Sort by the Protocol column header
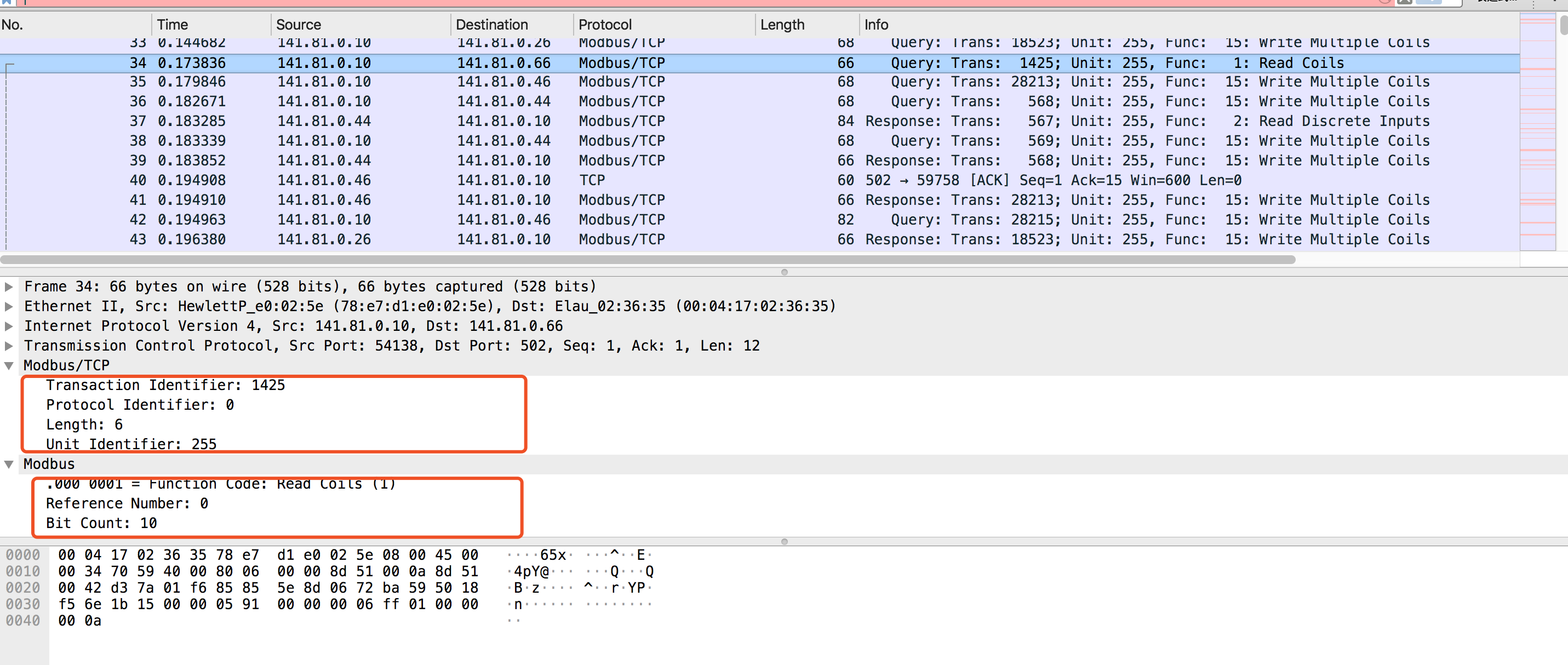Viewport: 1568px width, 665px height. click(x=604, y=25)
